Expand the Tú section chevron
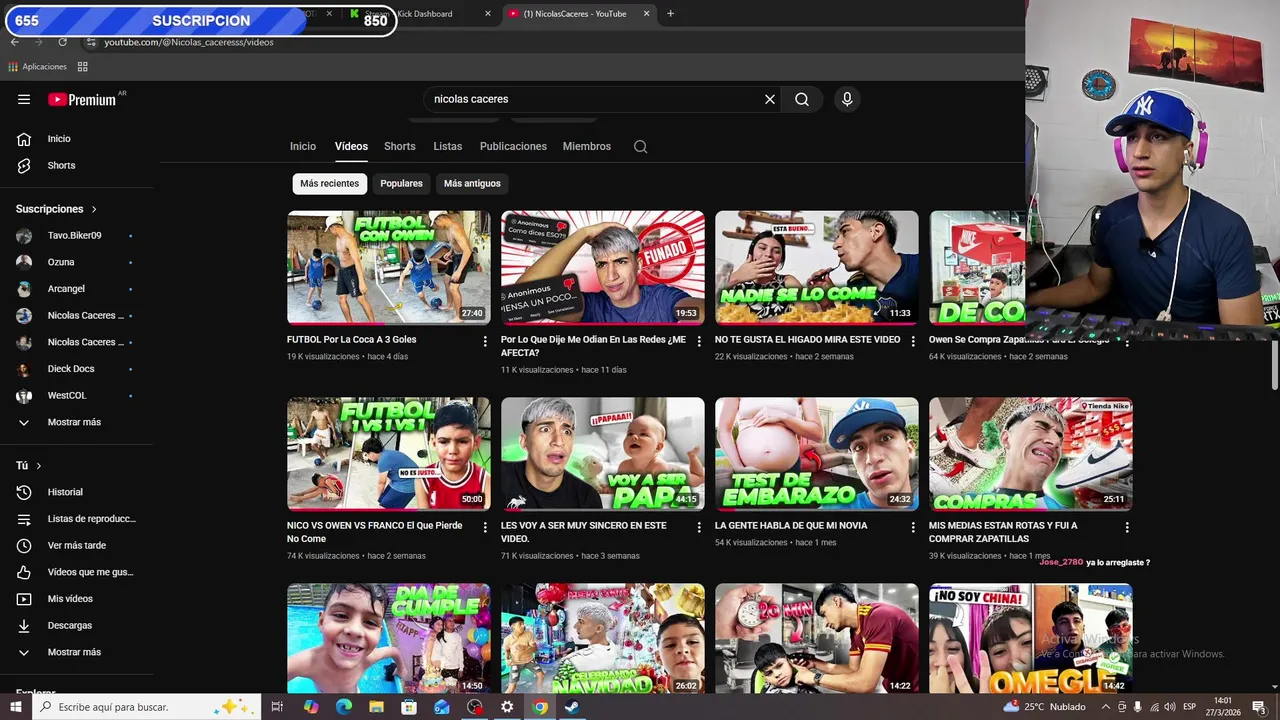The image size is (1280, 720). 39,466
